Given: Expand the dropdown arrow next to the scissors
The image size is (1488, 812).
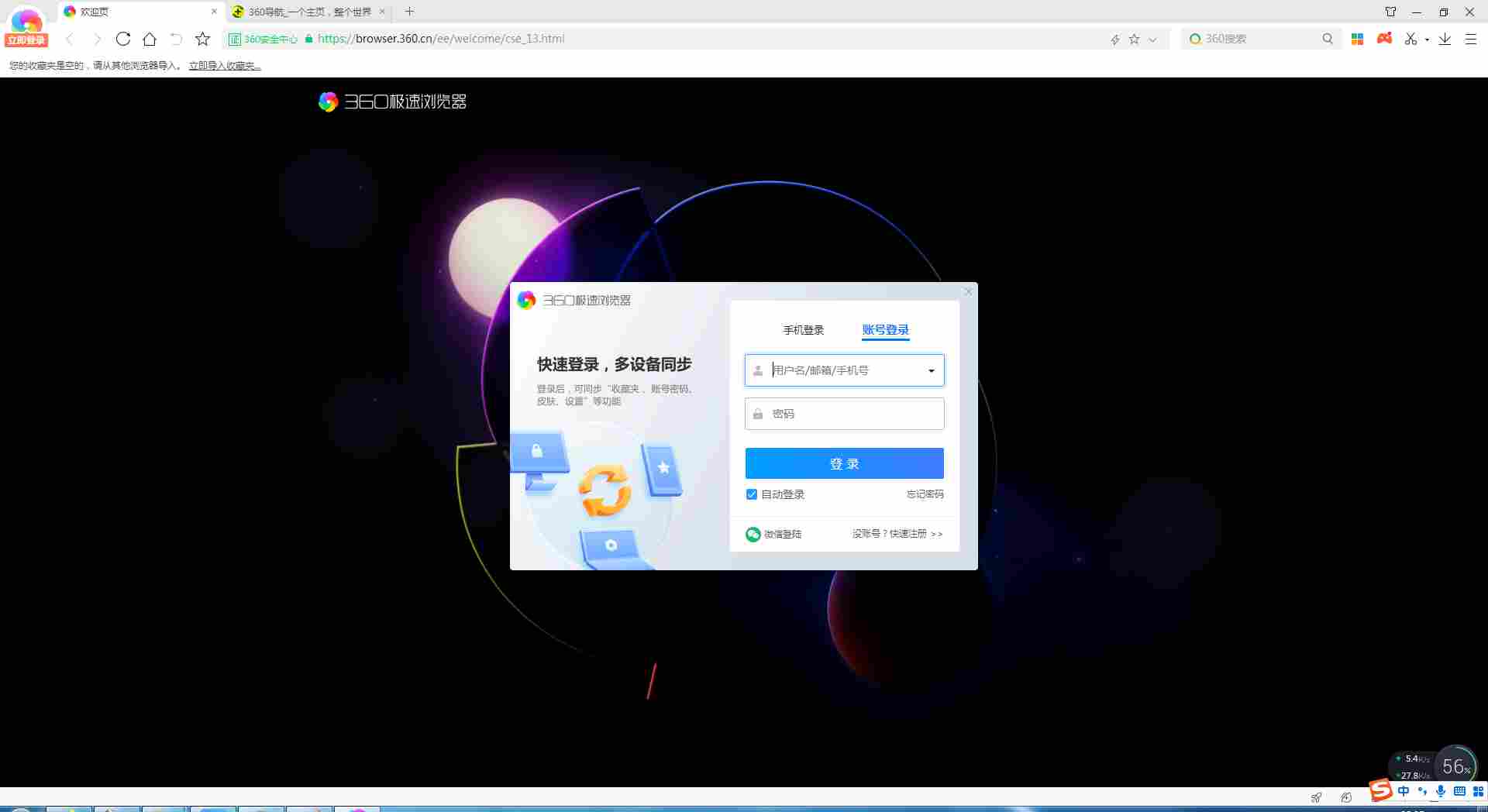Looking at the screenshot, I should click(x=1427, y=40).
